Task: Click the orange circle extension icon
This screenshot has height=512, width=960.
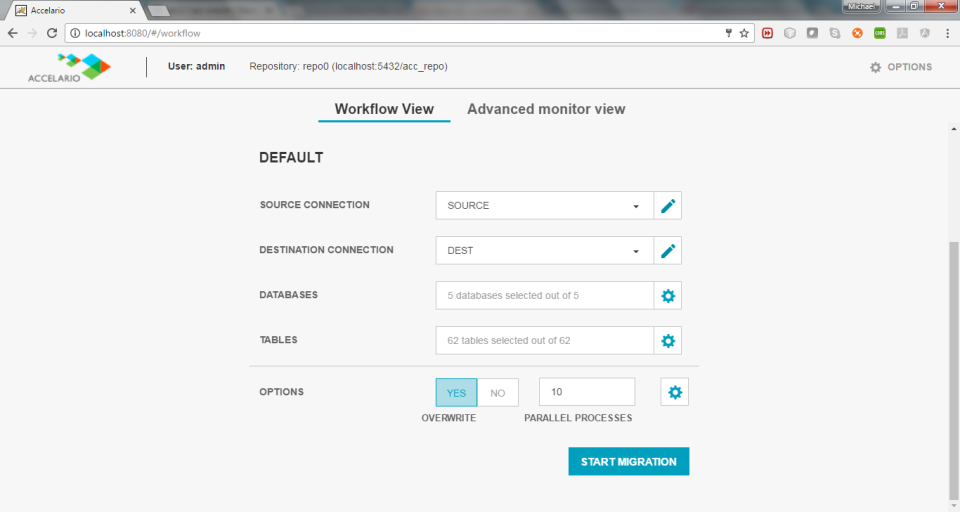Action: coord(857,33)
